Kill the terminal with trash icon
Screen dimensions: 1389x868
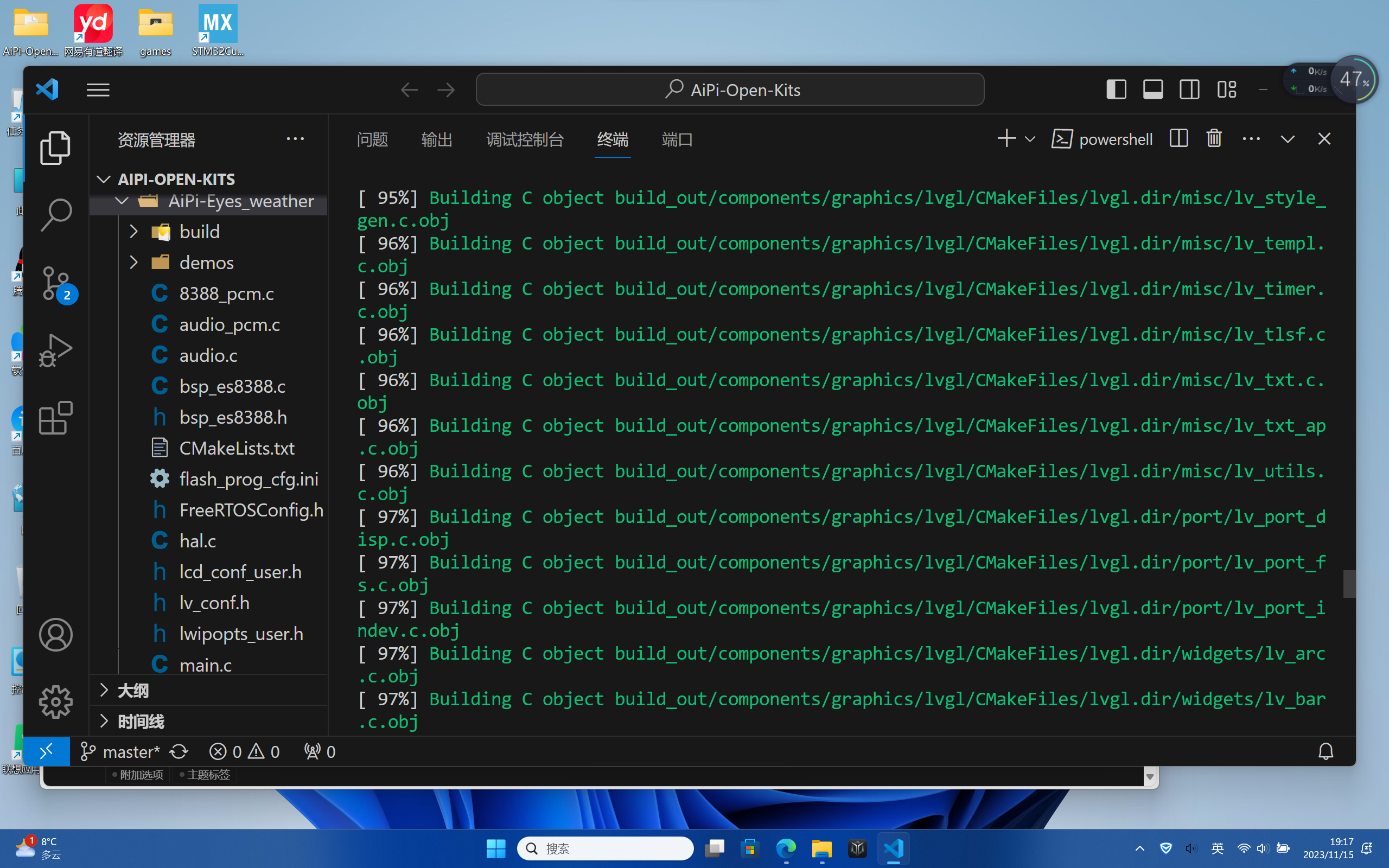1214,139
